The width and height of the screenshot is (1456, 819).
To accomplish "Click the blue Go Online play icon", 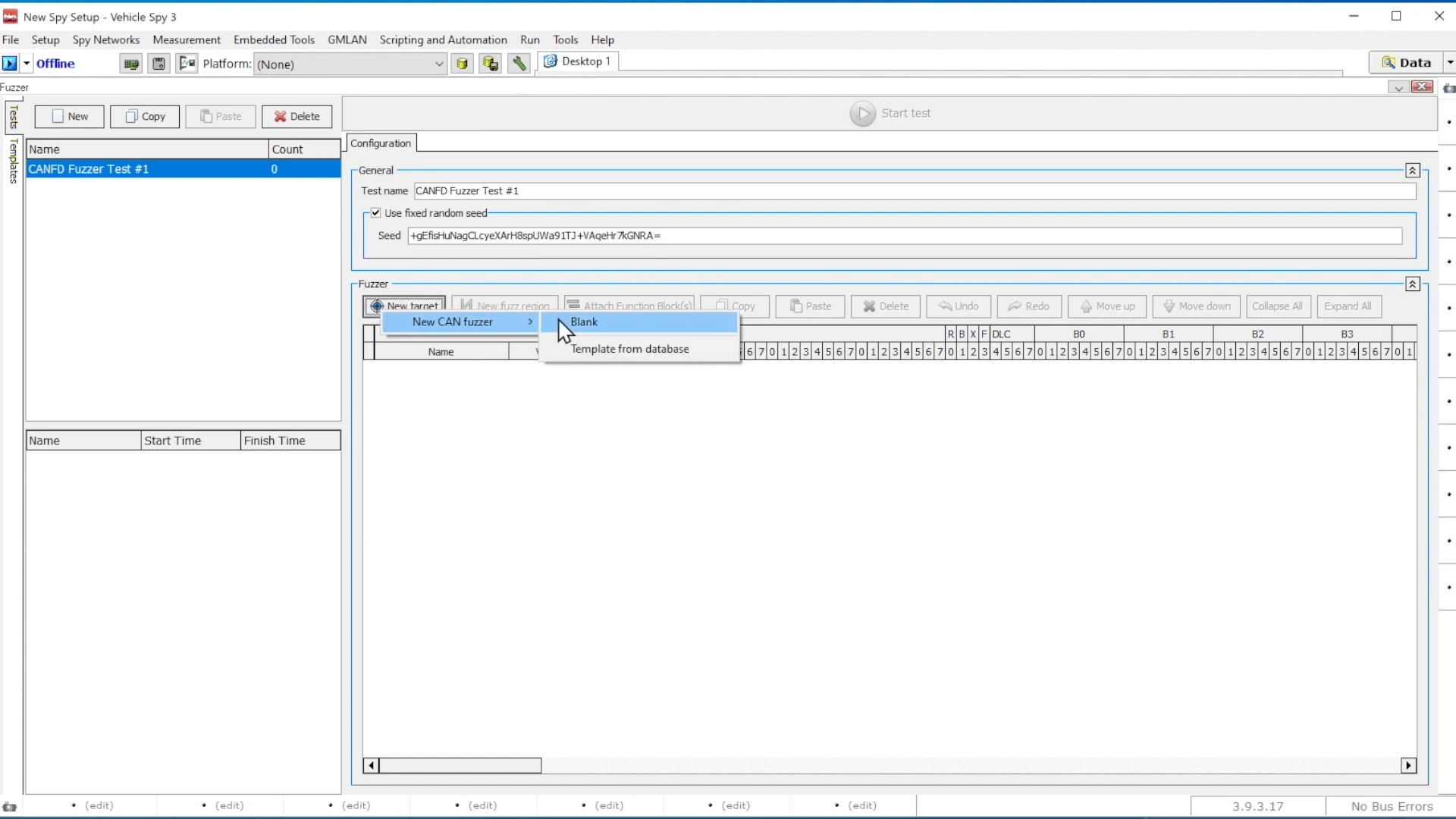I will [x=10, y=64].
